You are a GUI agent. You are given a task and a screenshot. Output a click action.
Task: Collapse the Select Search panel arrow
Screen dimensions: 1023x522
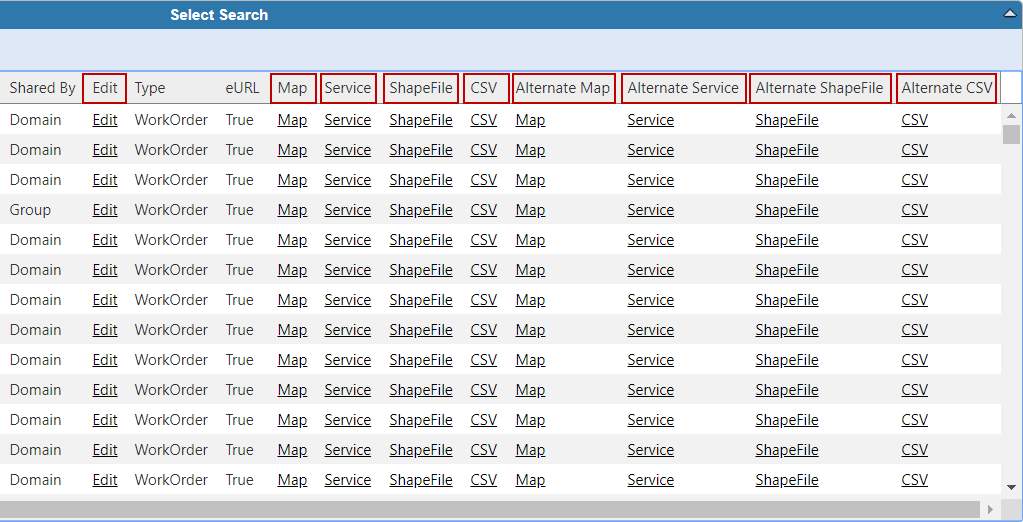click(1010, 14)
